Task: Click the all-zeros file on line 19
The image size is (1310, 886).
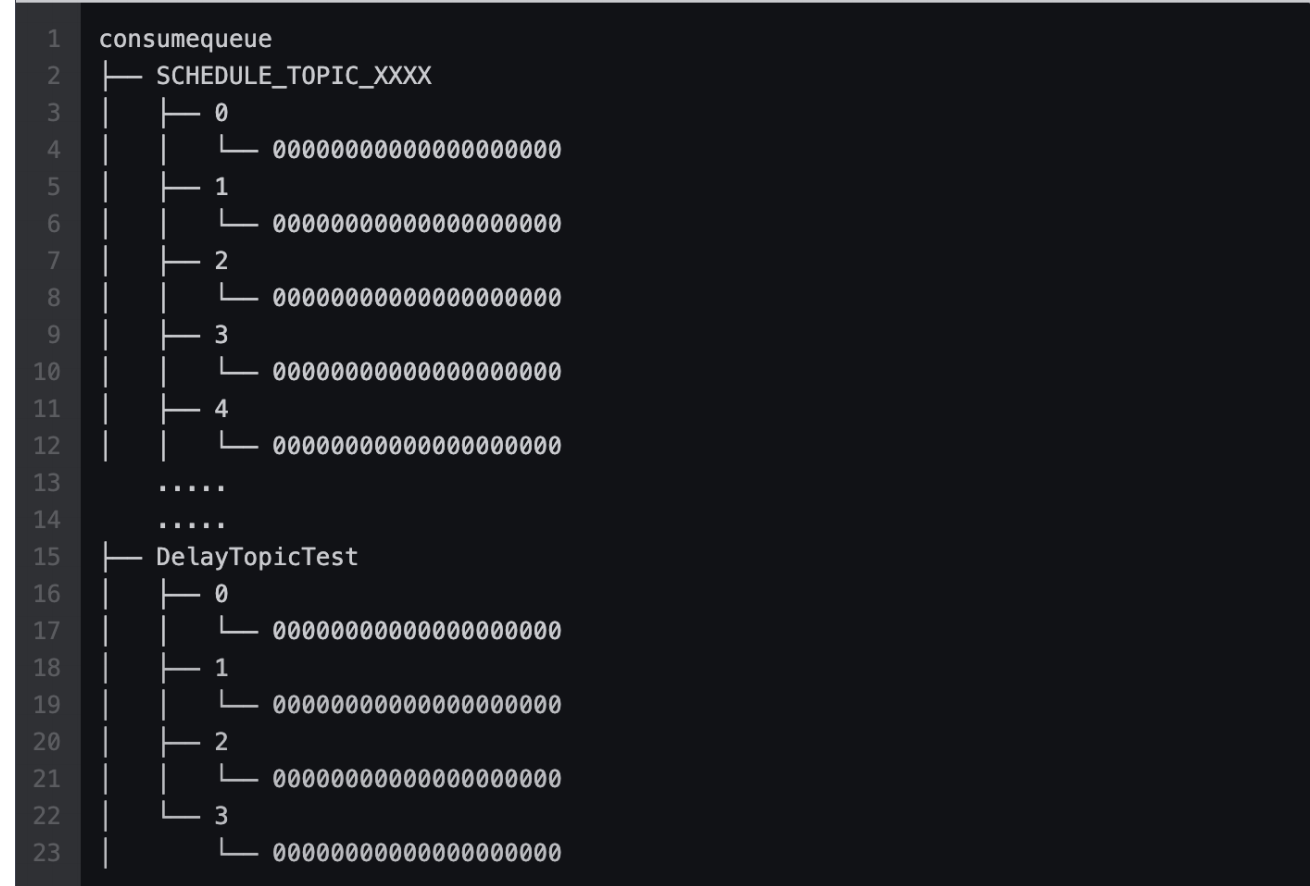Action: point(416,705)
